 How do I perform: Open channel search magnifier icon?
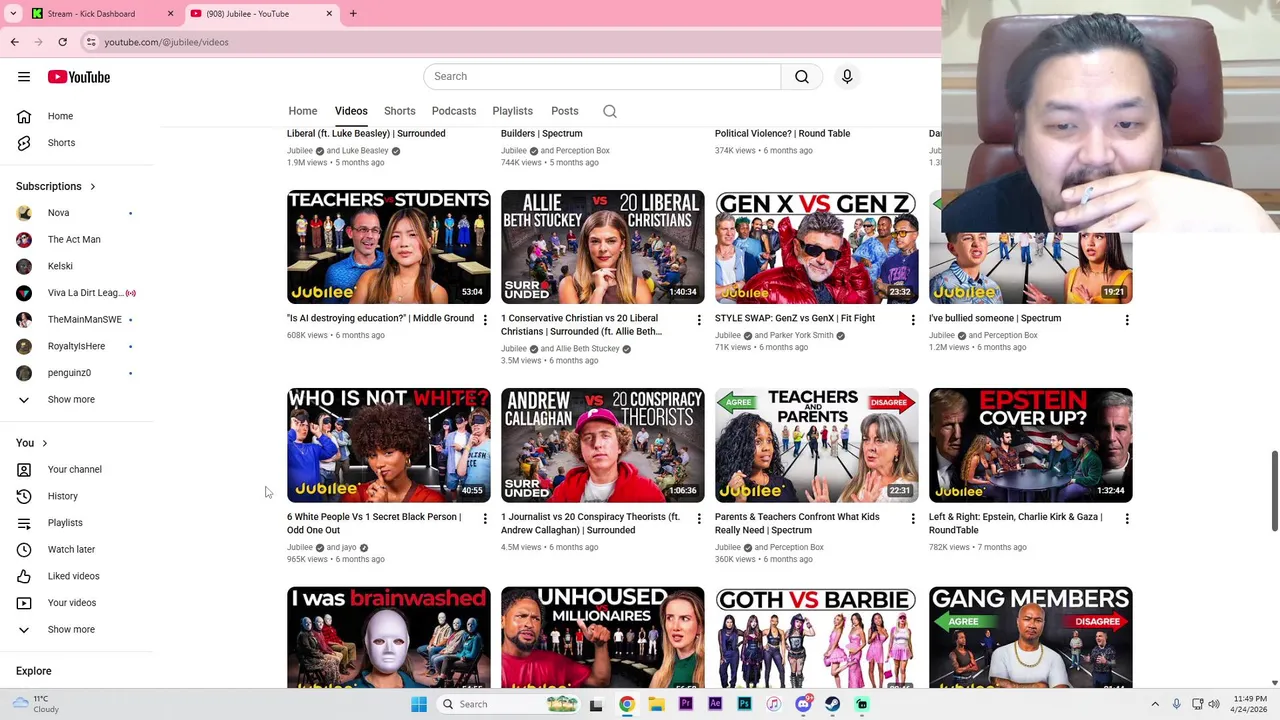point(610,111)
